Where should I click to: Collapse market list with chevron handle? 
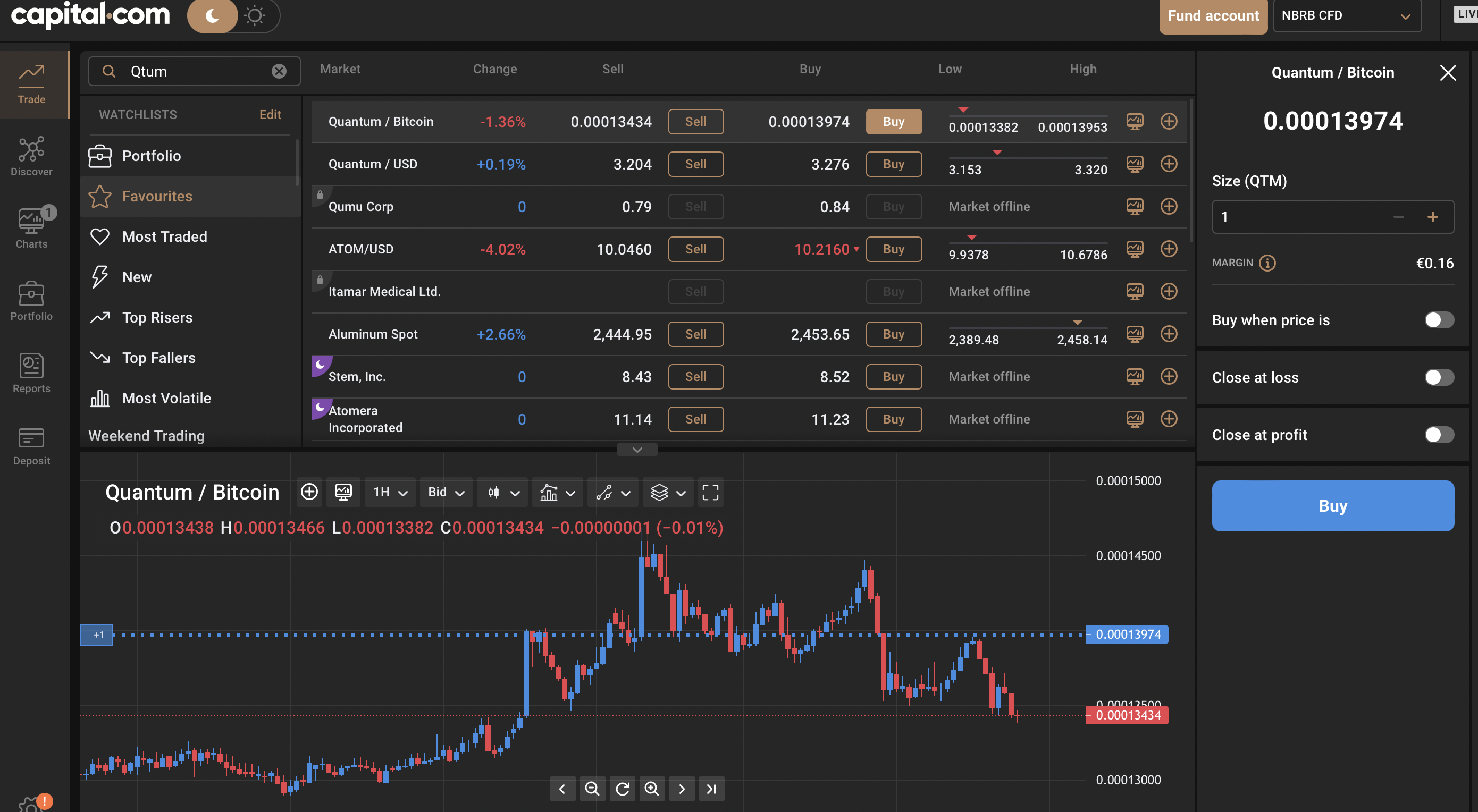pos(637,450)
